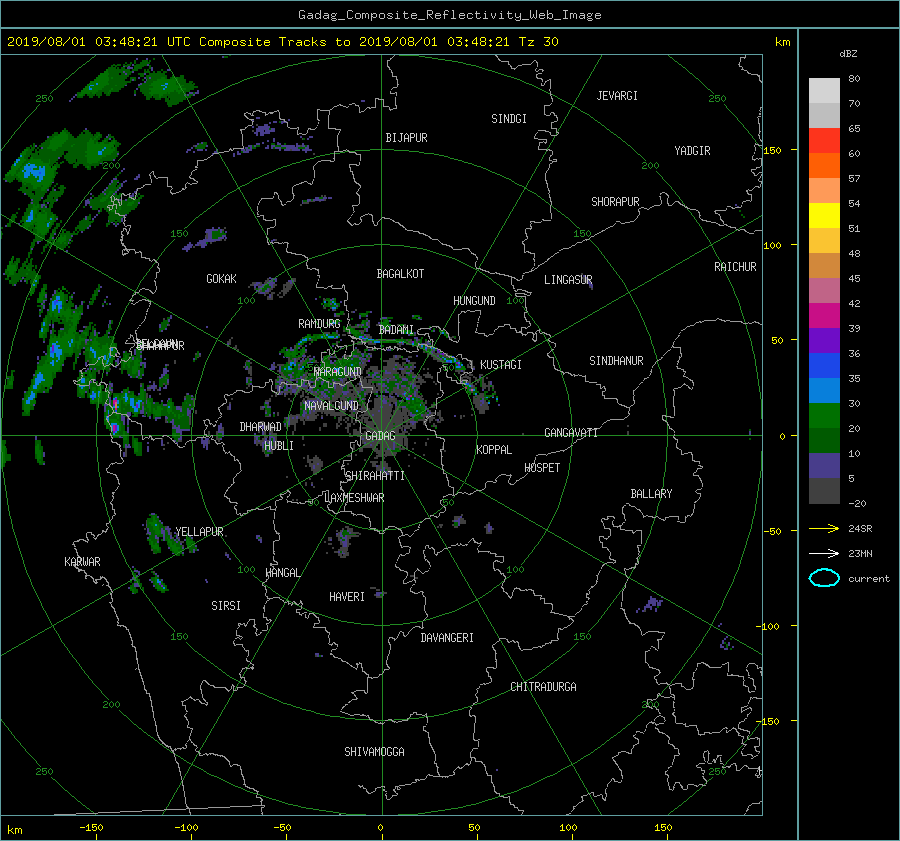The height and width of the screenshot is (841, 900).
Task: Click the SHORAPUR city label
Action: (x=615, y=202)
